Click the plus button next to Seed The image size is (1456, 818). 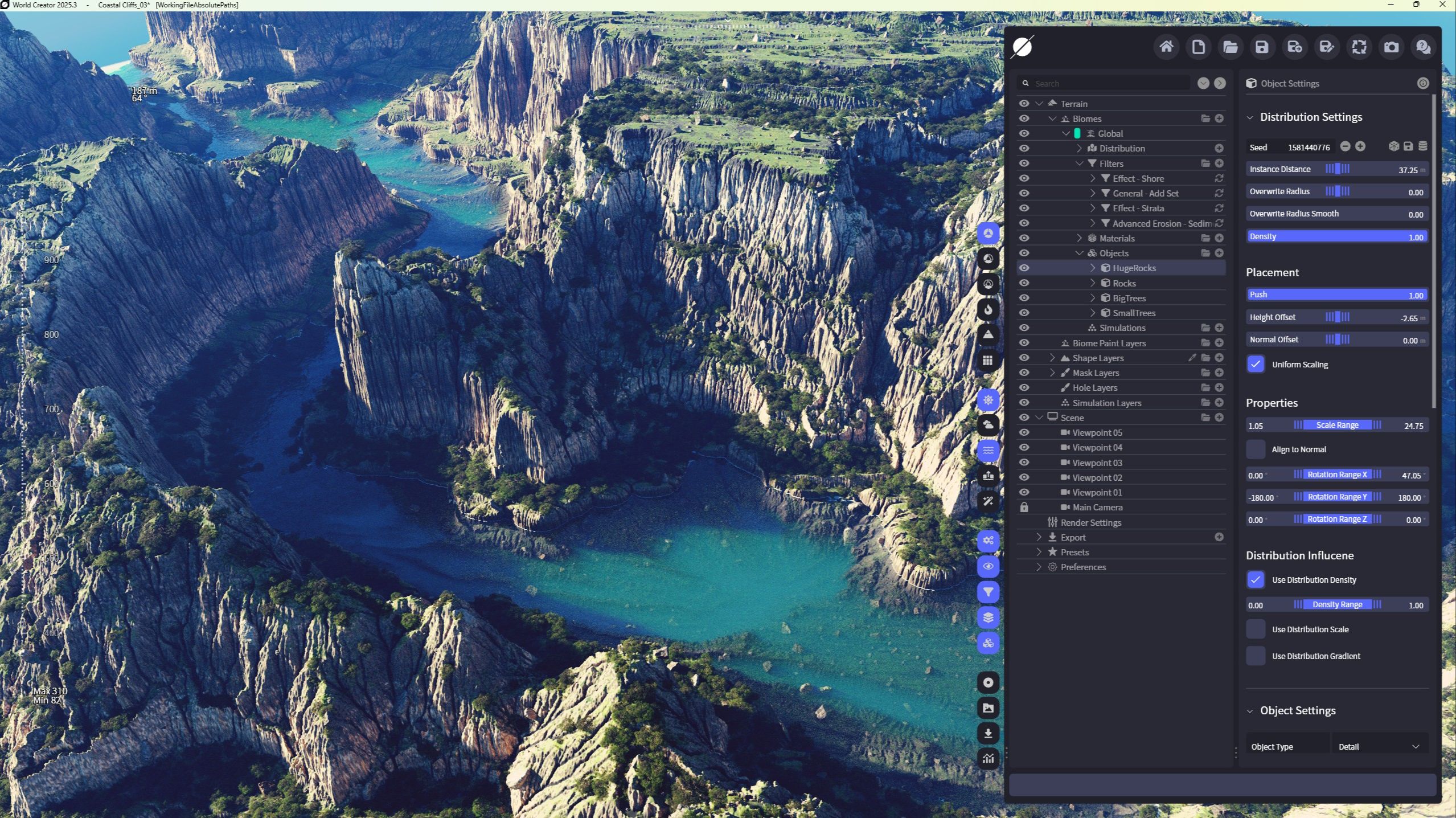point(1360,146)
